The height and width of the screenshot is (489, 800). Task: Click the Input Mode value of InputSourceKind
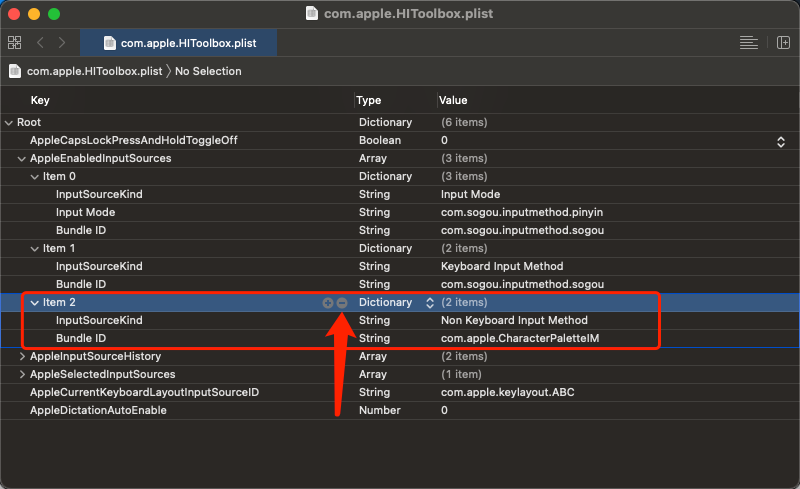click(470, 194)
